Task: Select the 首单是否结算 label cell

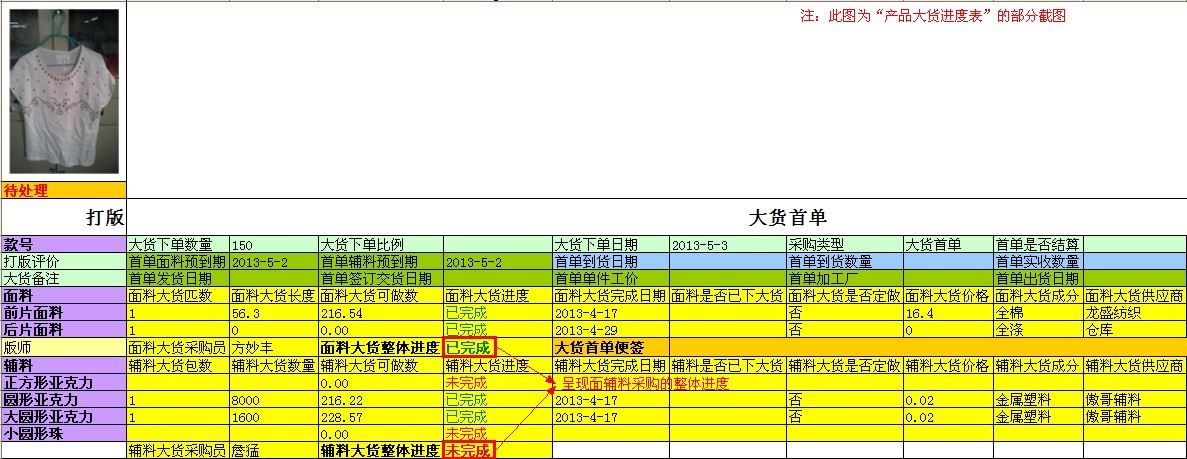Action: click(1037, 245)
